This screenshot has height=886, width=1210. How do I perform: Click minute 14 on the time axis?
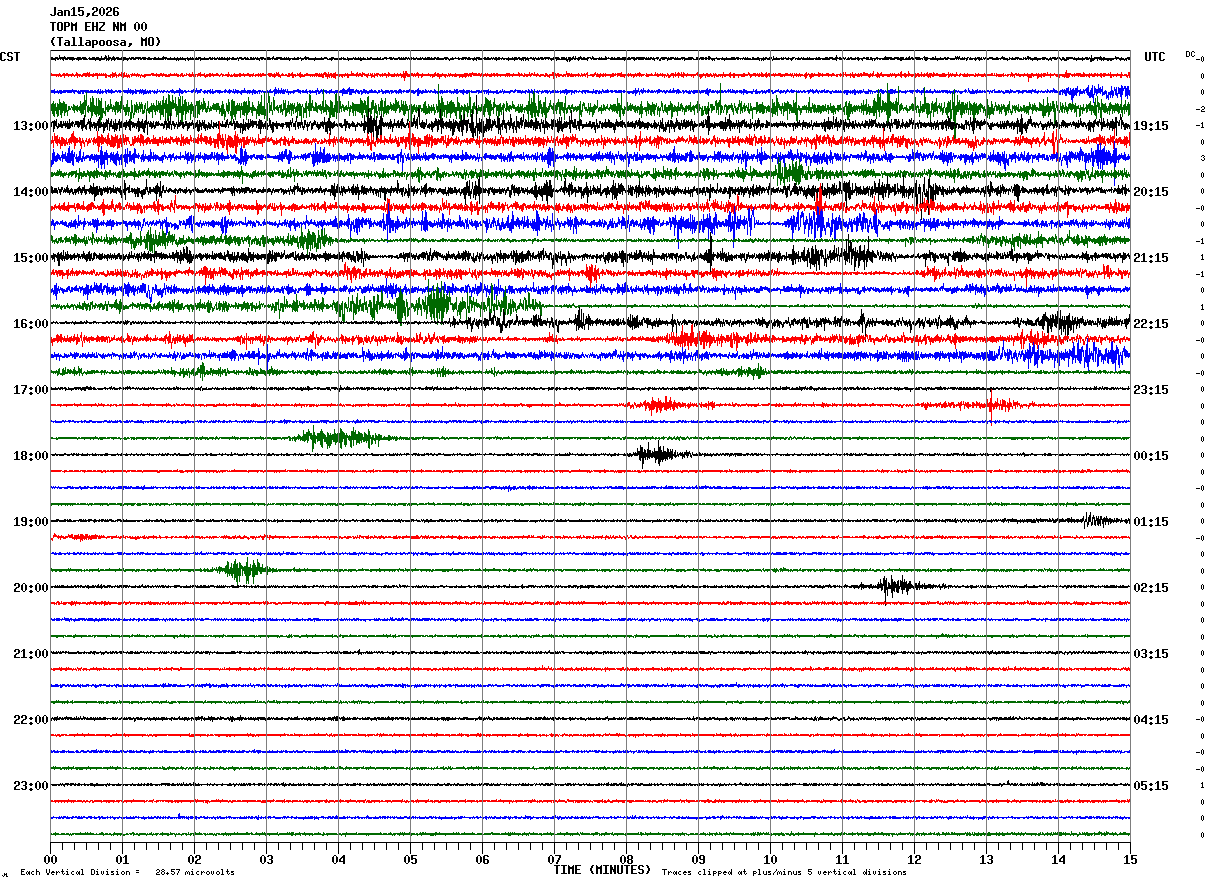tap(1058, 859)
